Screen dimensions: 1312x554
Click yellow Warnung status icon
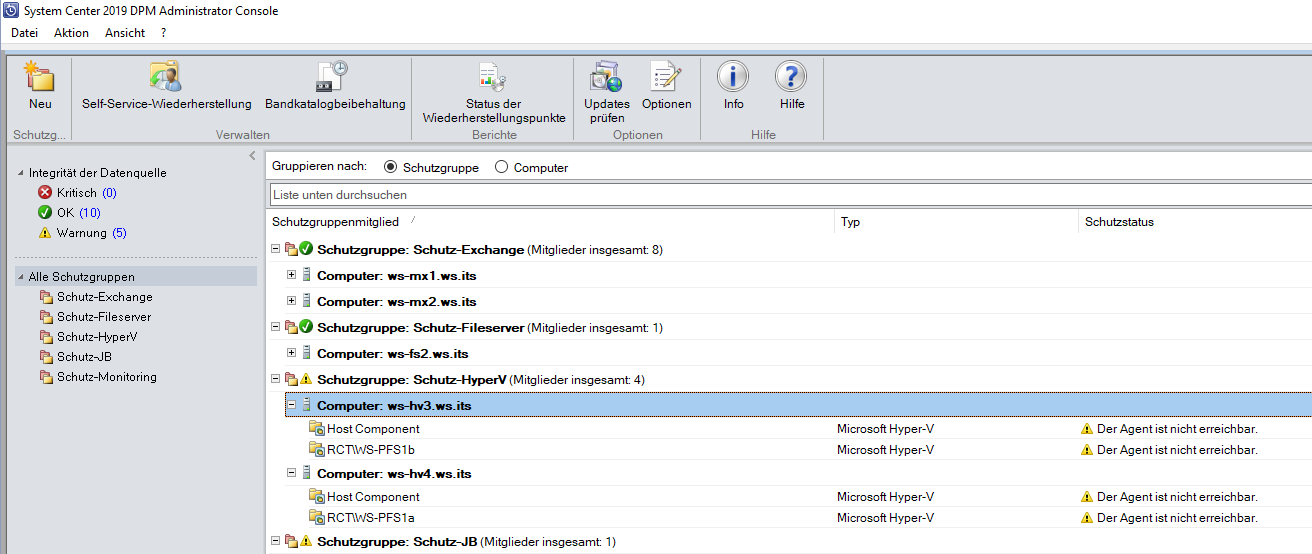[44, 233]
